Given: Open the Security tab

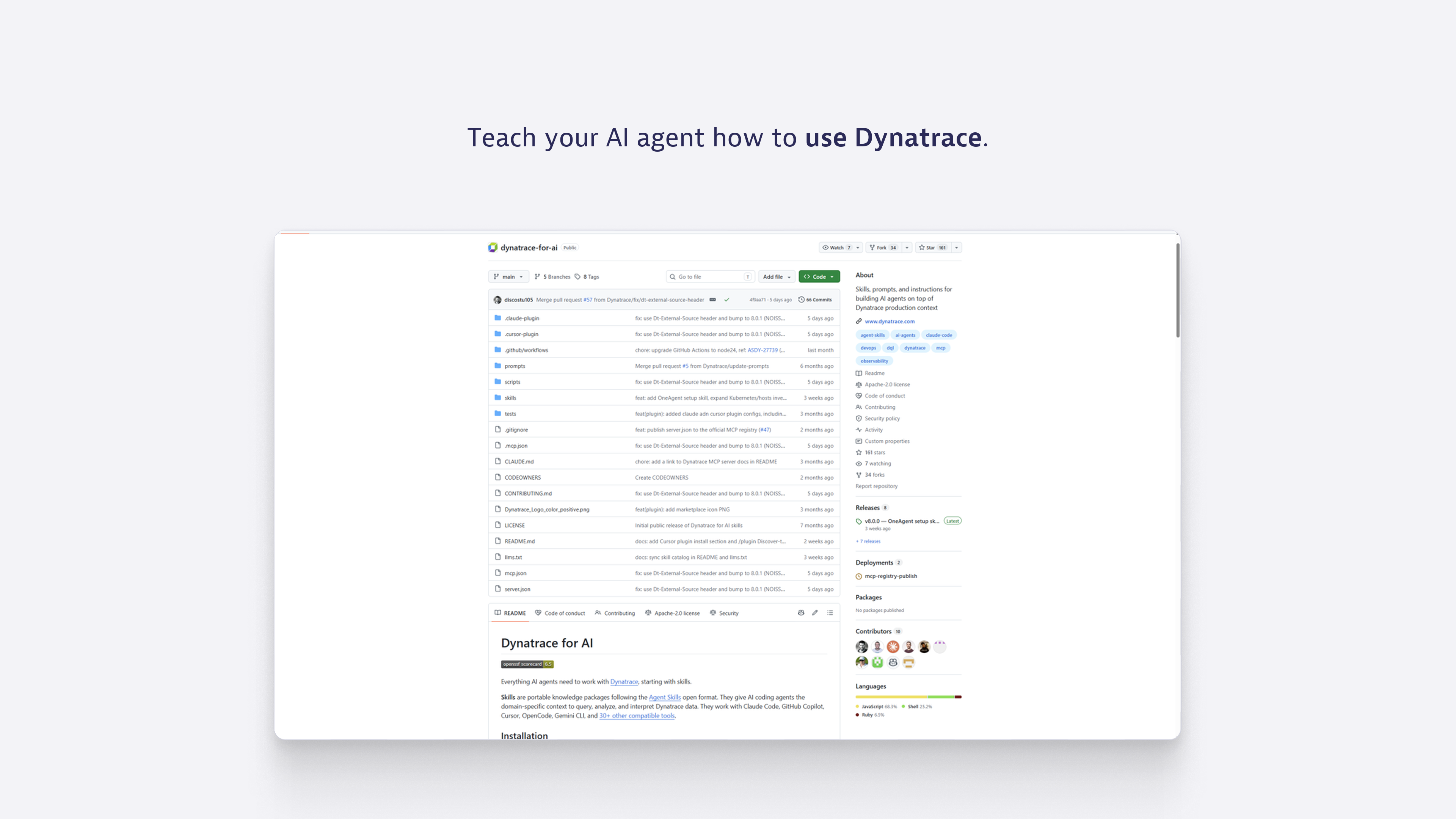Looking at the screenshot, I should click(x=724, y=613).
